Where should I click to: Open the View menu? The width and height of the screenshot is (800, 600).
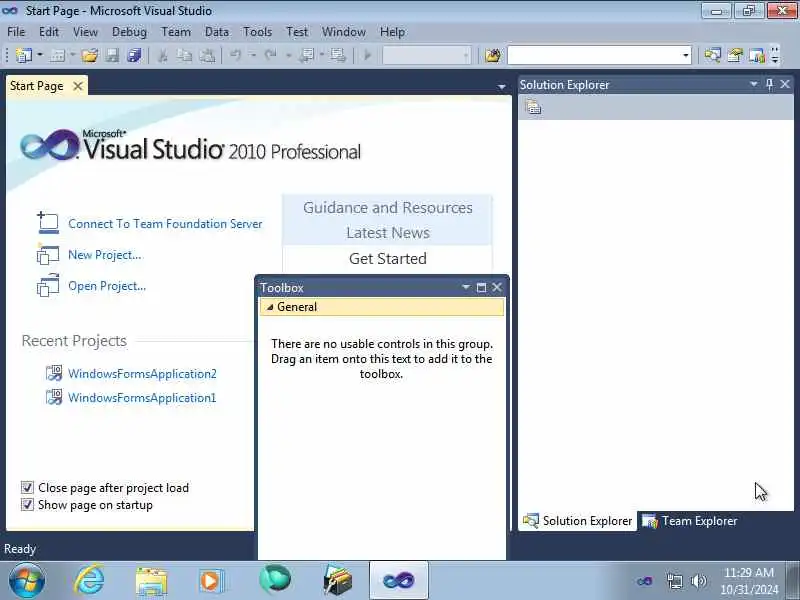(x=85, y=32)
